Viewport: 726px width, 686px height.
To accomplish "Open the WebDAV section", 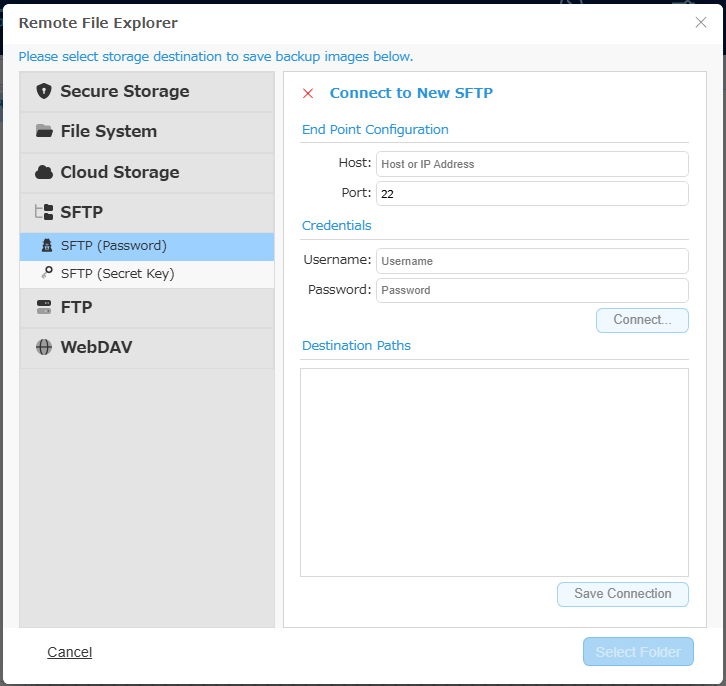I will pos(147,348).
